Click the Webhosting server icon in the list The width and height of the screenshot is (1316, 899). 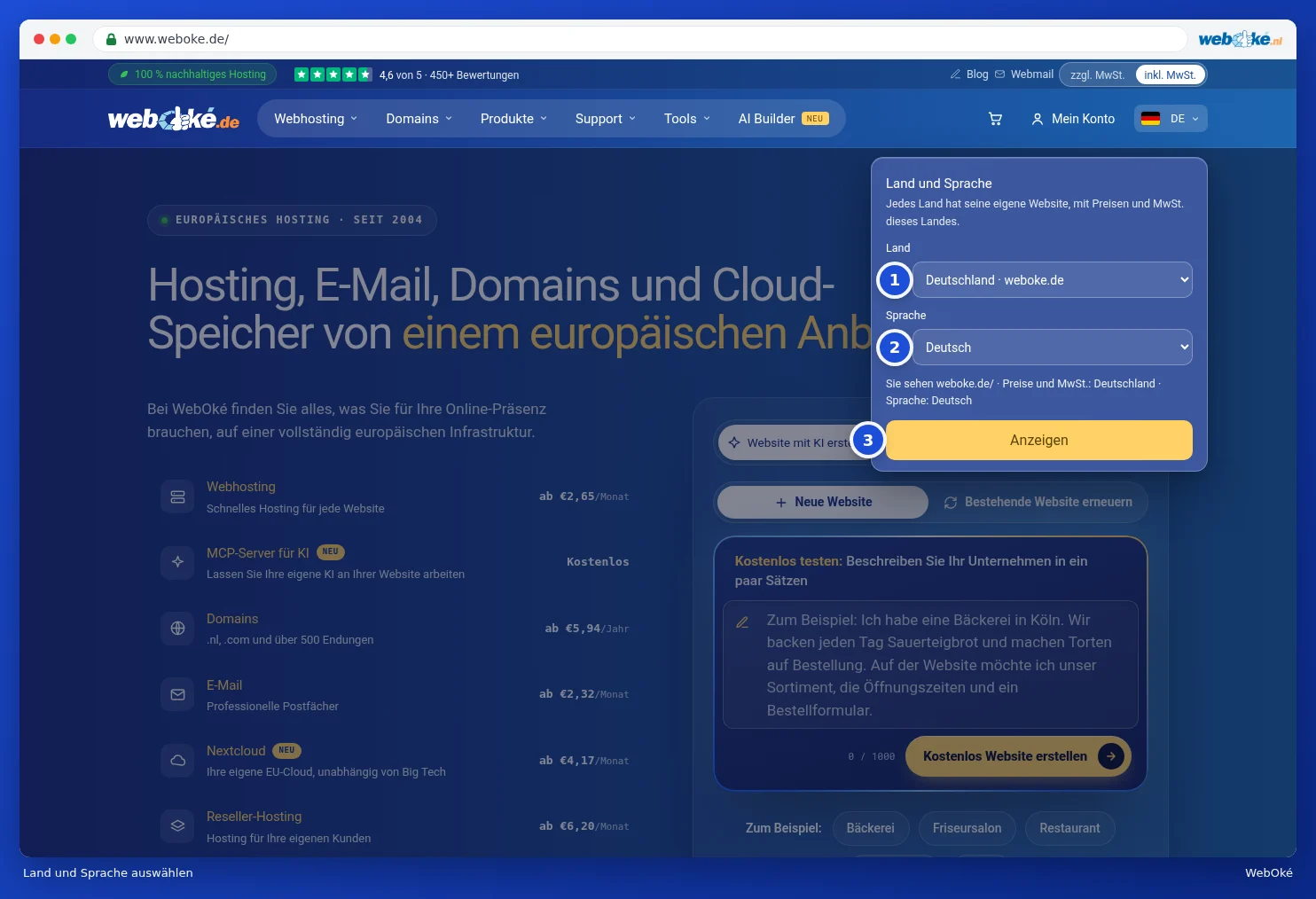coord(177,496)
